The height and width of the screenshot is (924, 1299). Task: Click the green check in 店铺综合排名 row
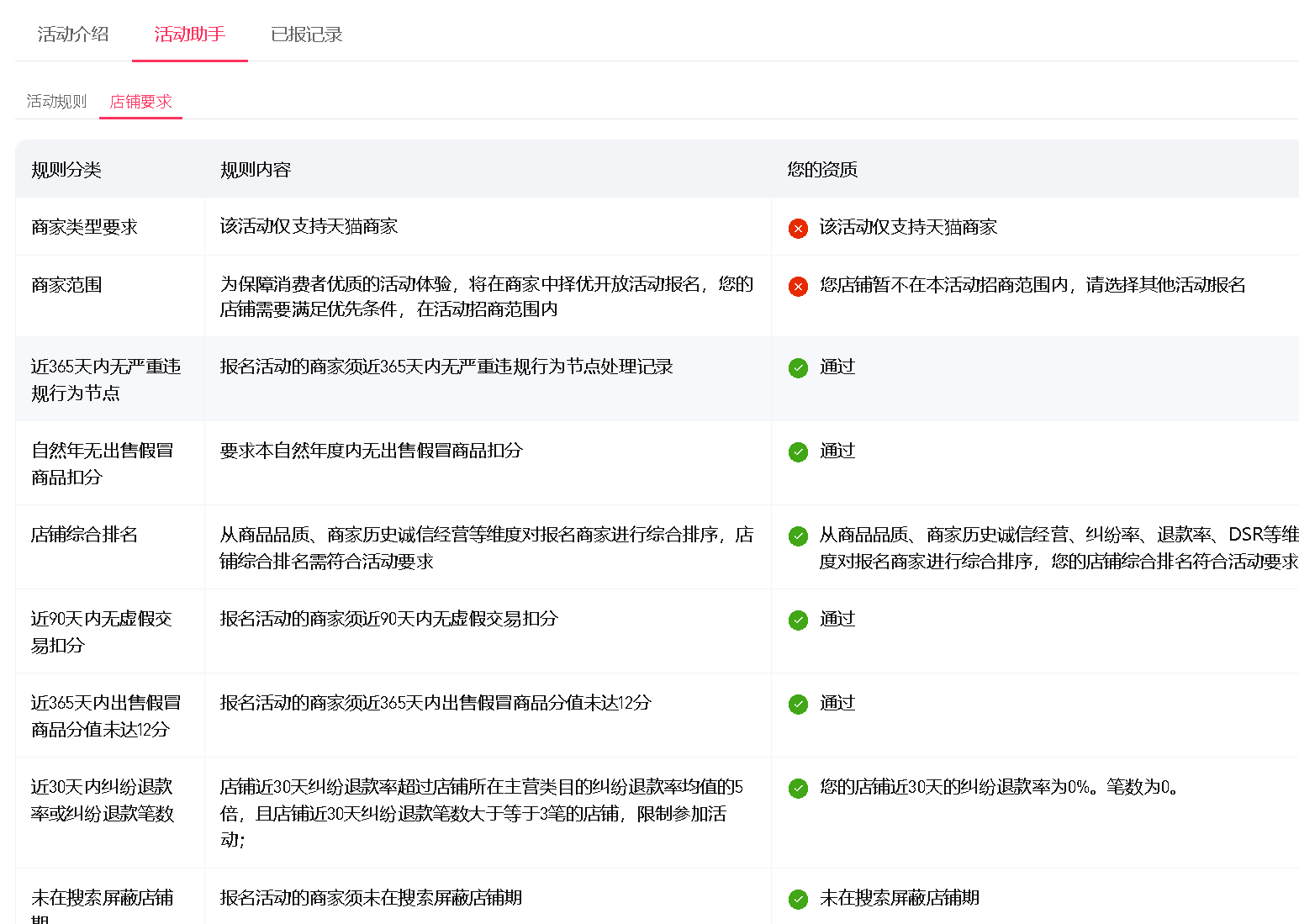(798, 536)
